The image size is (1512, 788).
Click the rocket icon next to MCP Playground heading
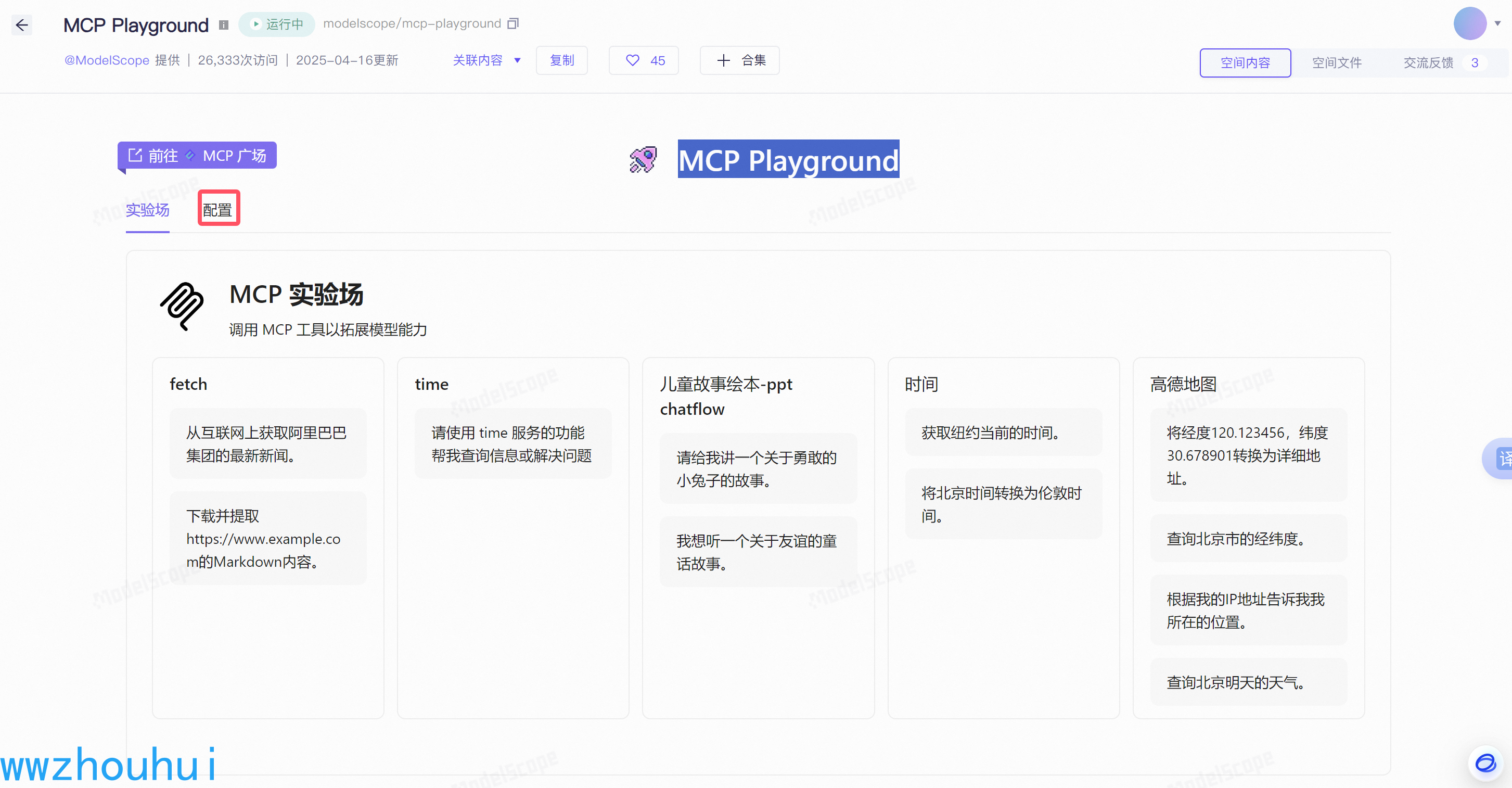643,159
